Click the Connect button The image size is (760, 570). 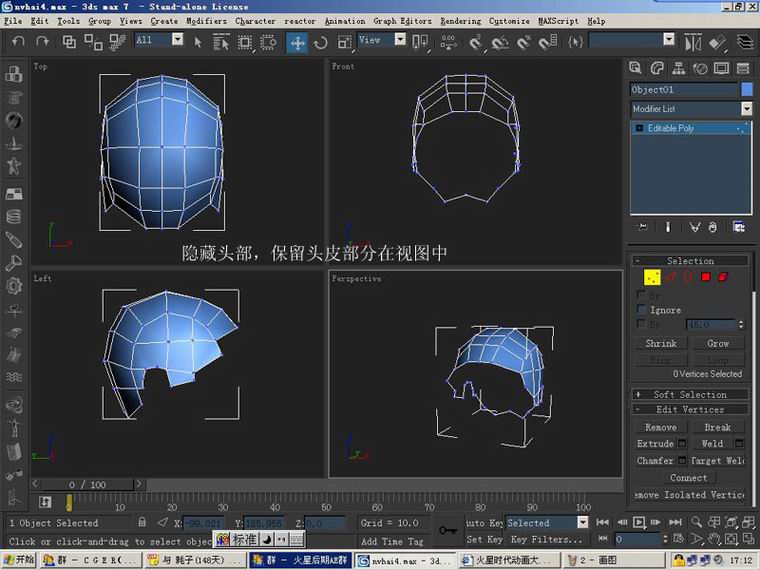click(688, 477)
